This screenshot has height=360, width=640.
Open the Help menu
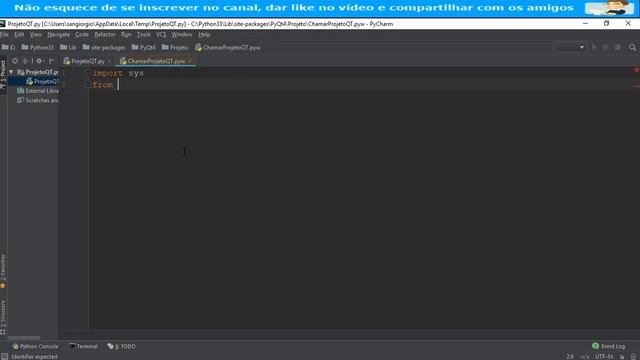click(x=204, y=35)
